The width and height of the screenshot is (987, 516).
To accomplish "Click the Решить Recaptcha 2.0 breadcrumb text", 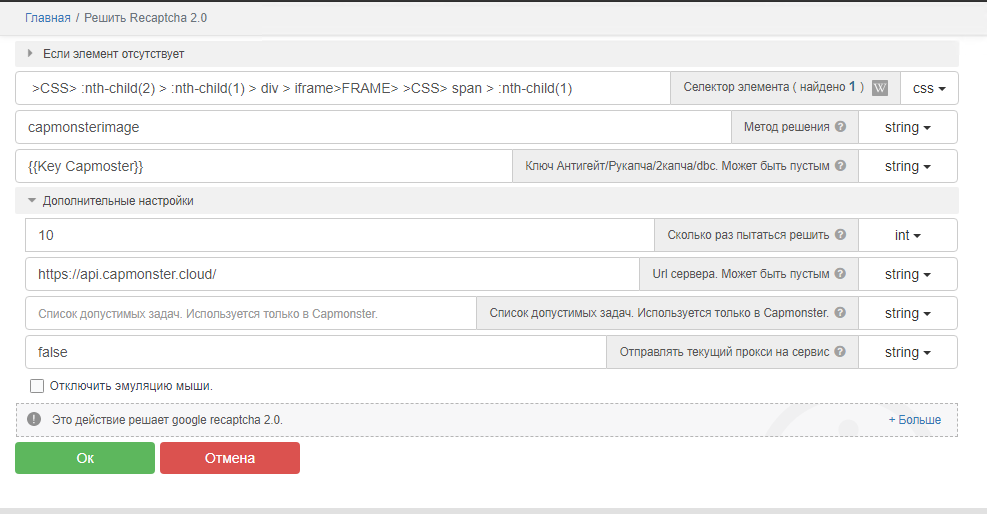I will point(145,18).
